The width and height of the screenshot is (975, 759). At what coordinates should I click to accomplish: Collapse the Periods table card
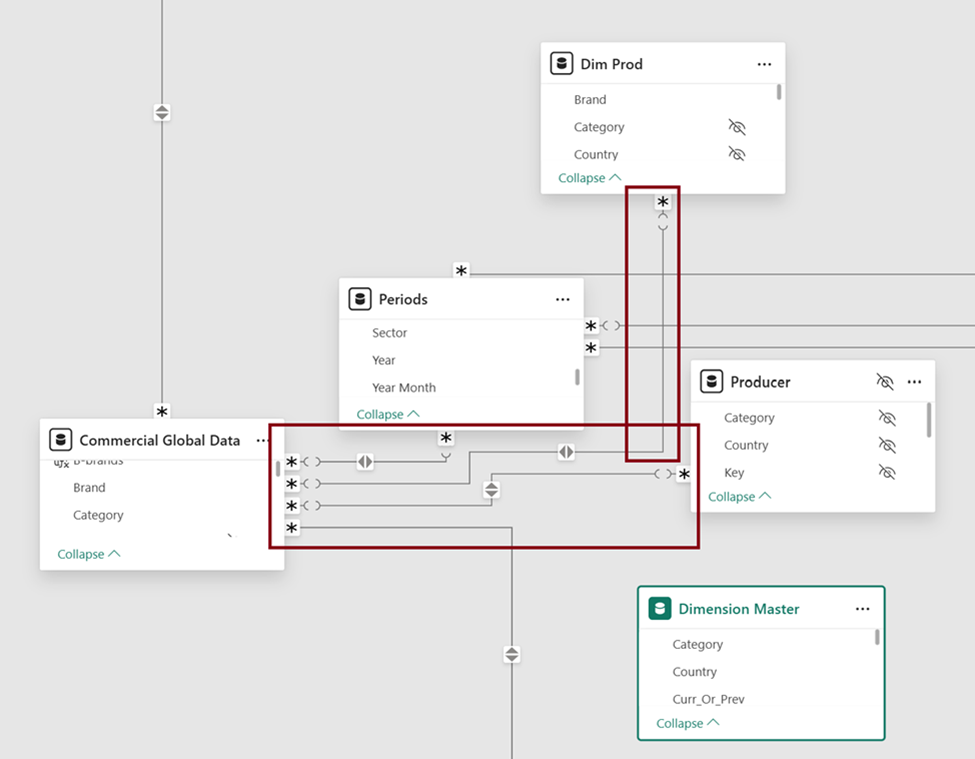tap(387, 414)
